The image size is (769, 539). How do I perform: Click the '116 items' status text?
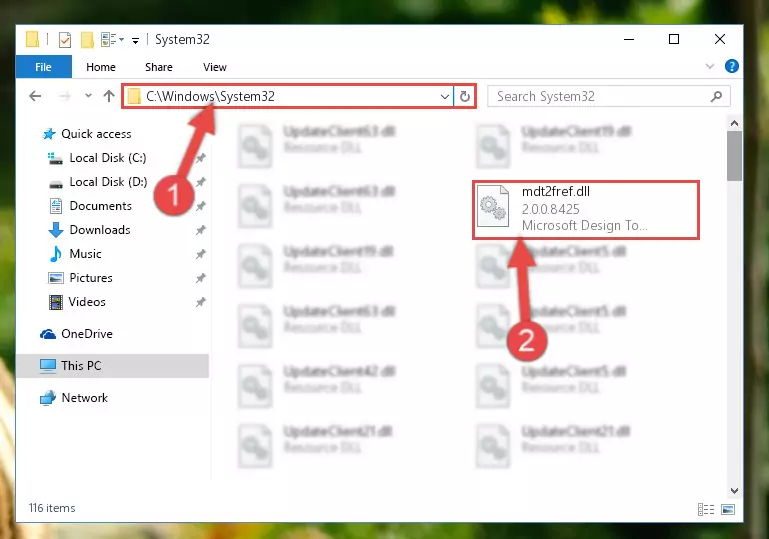click(x=52, y=508)
